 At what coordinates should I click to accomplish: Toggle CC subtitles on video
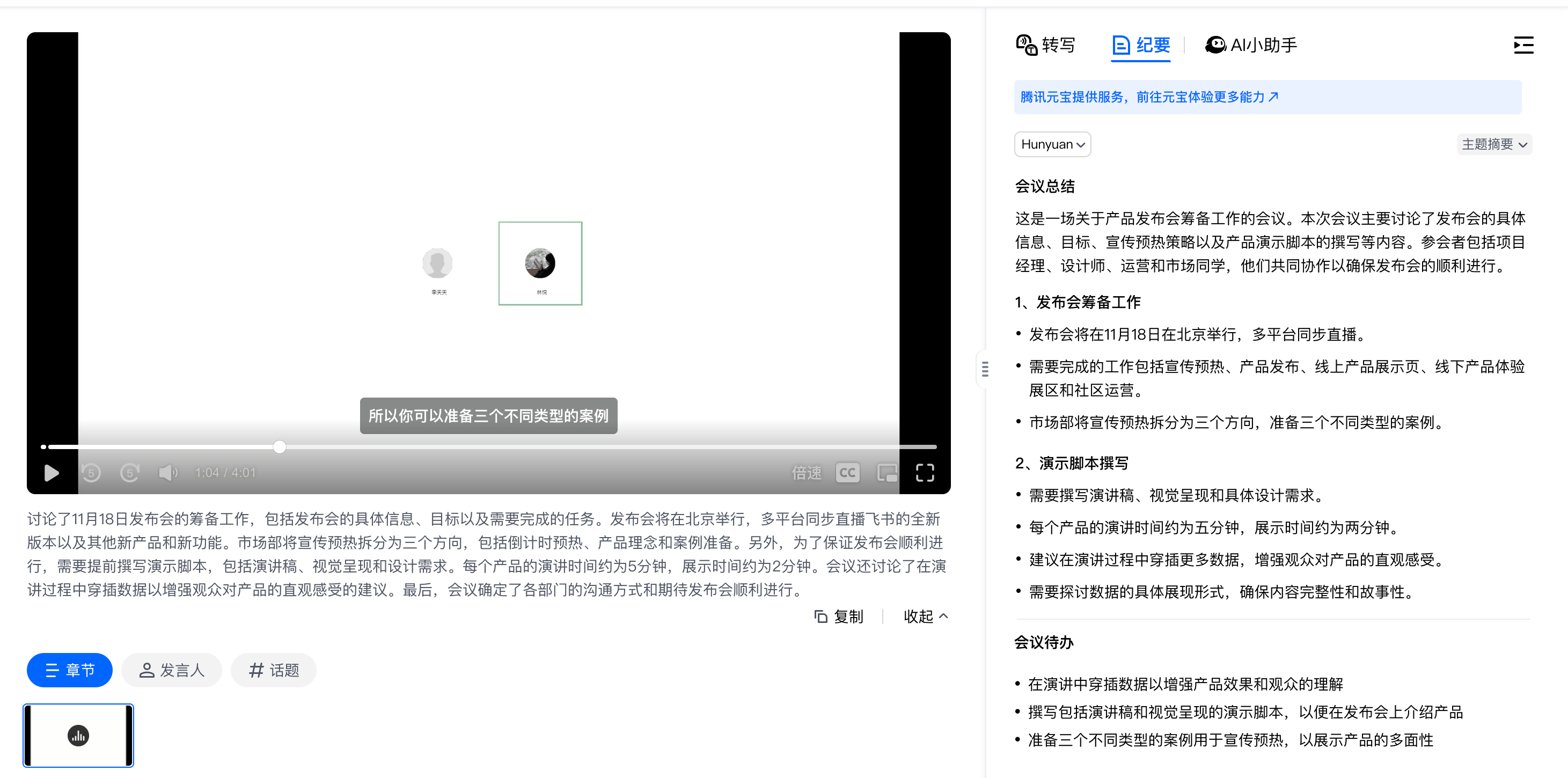pos(847,472)
